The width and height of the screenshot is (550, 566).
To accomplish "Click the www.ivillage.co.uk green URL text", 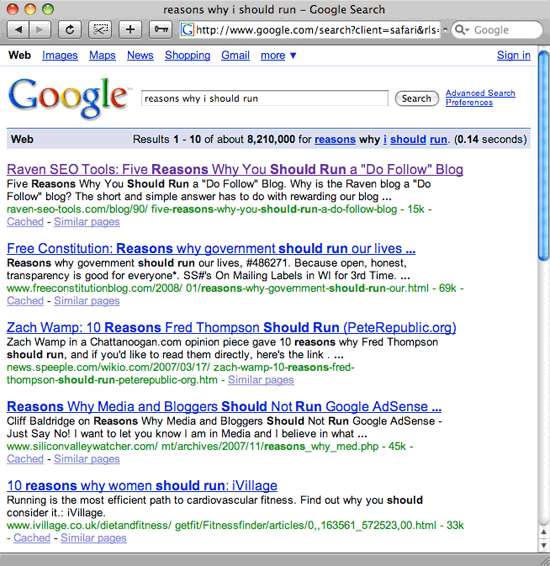I will coord(222,525).
